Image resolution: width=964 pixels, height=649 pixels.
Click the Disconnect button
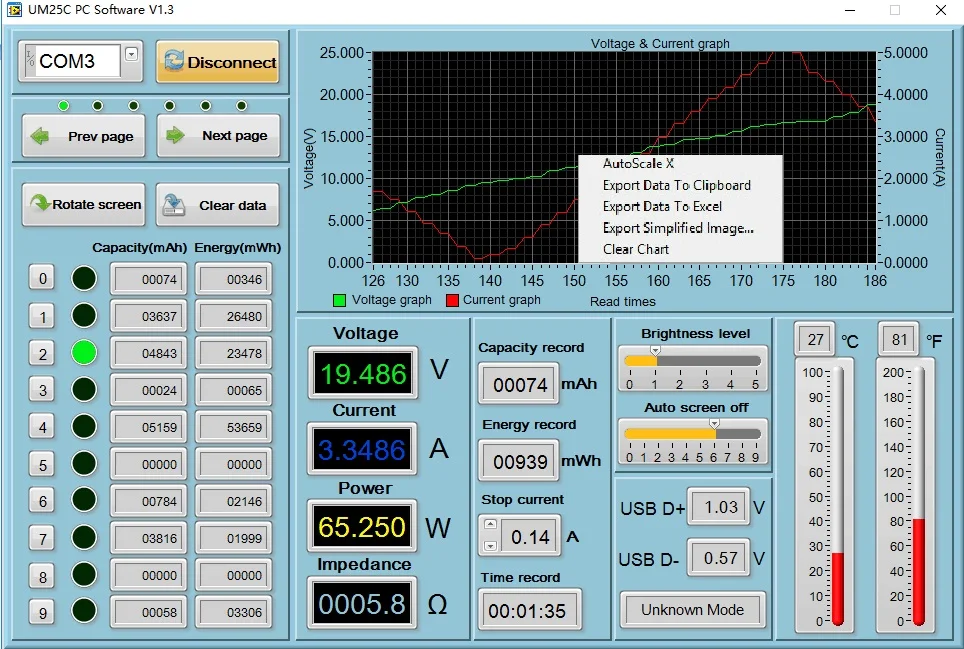tap(218, 61)
